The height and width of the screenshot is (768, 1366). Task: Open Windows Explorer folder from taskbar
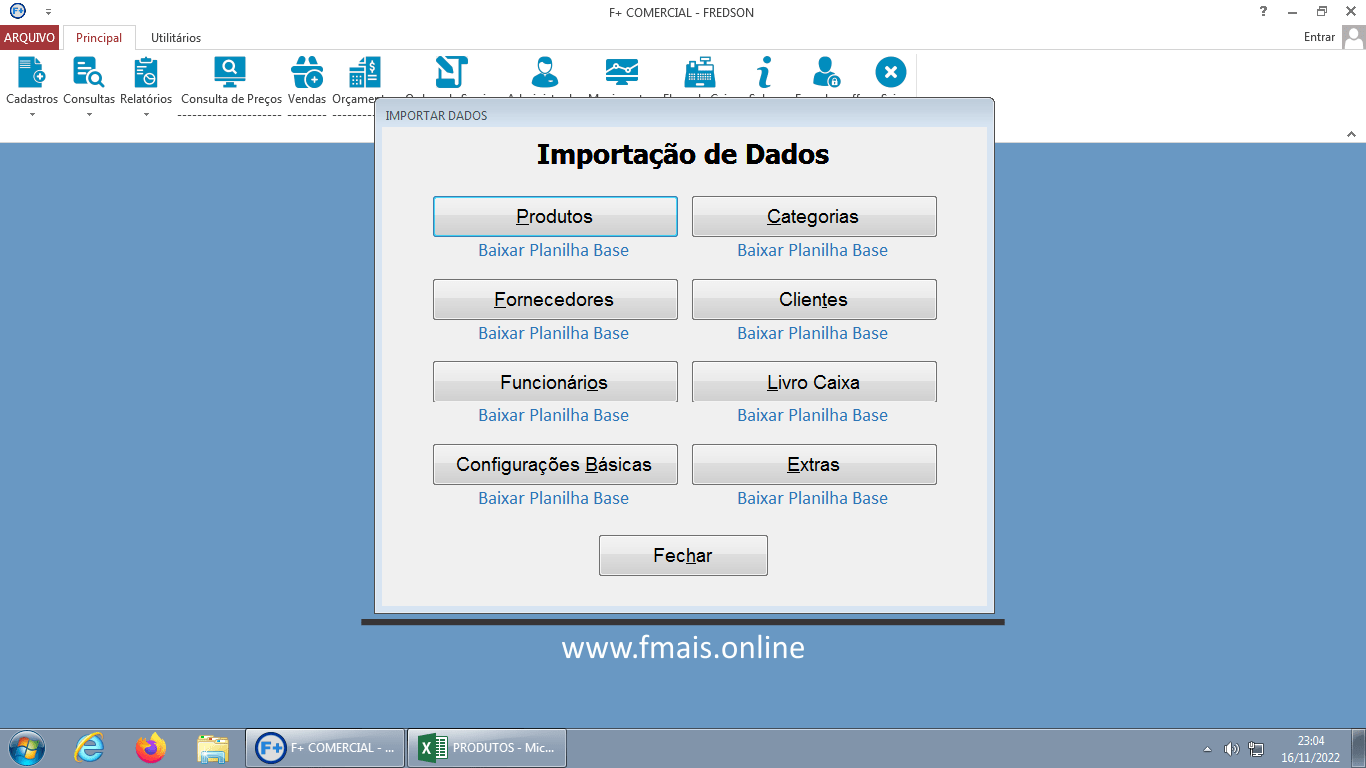point(213,747)
